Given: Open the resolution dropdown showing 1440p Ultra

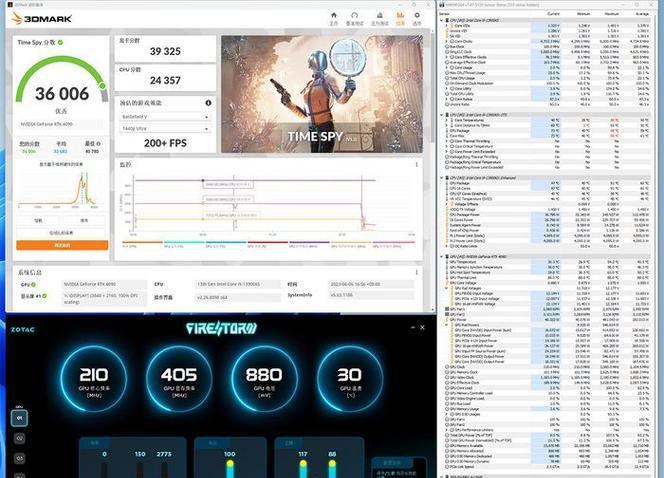Looking at the screenshot, I should [165, 128].
